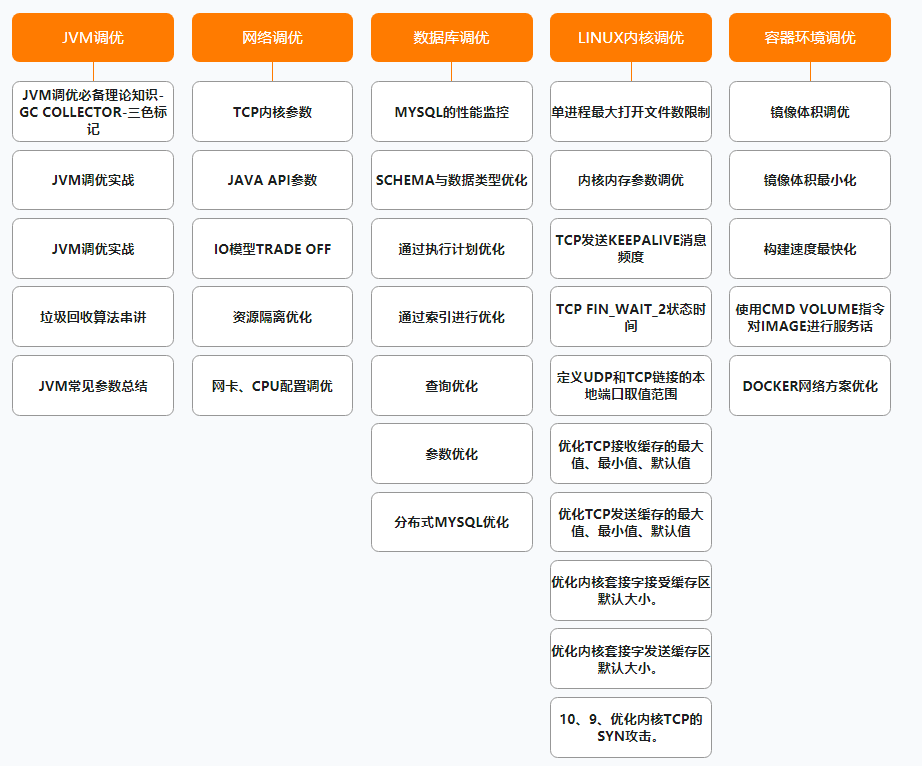Select the TCP内核参数 node
Viewport: 922px width, 766px height.
click(x=272, y=112)
